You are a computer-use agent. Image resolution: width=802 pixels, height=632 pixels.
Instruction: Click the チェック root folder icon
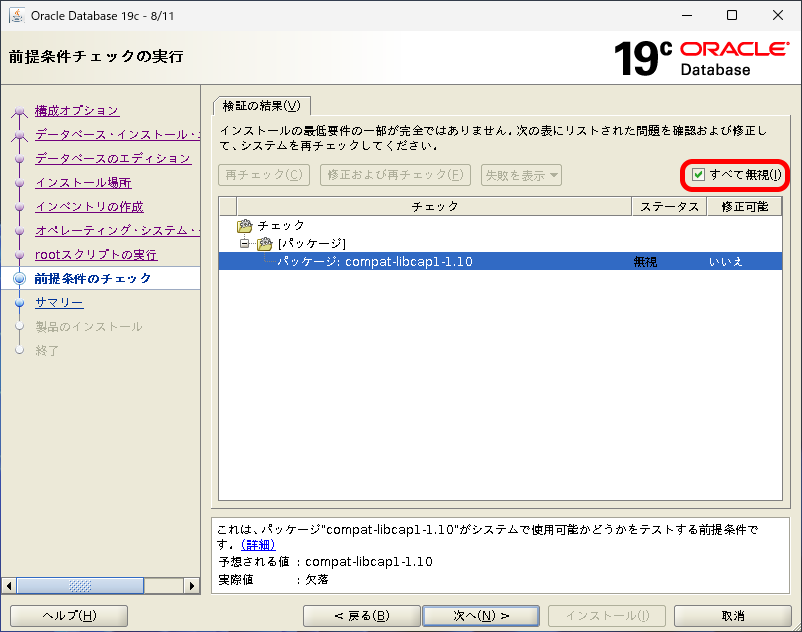tap(245, 225)
